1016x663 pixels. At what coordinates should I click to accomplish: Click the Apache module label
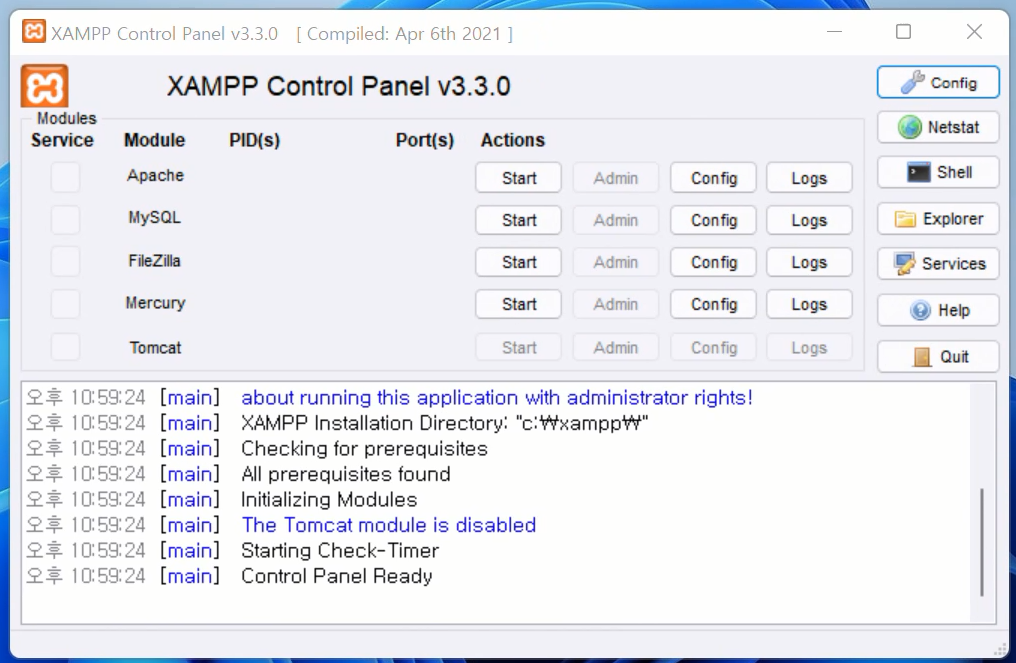155,175
